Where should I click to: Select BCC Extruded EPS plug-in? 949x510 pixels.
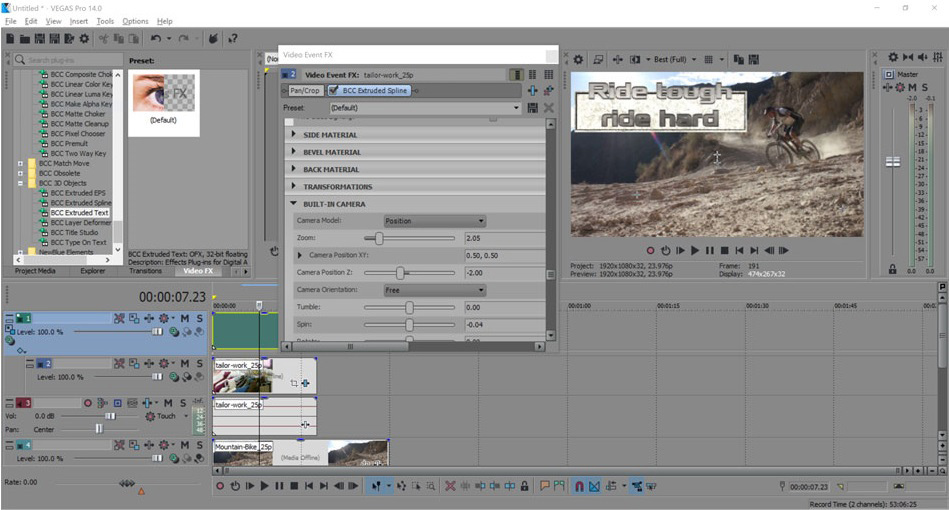point(77,193)
